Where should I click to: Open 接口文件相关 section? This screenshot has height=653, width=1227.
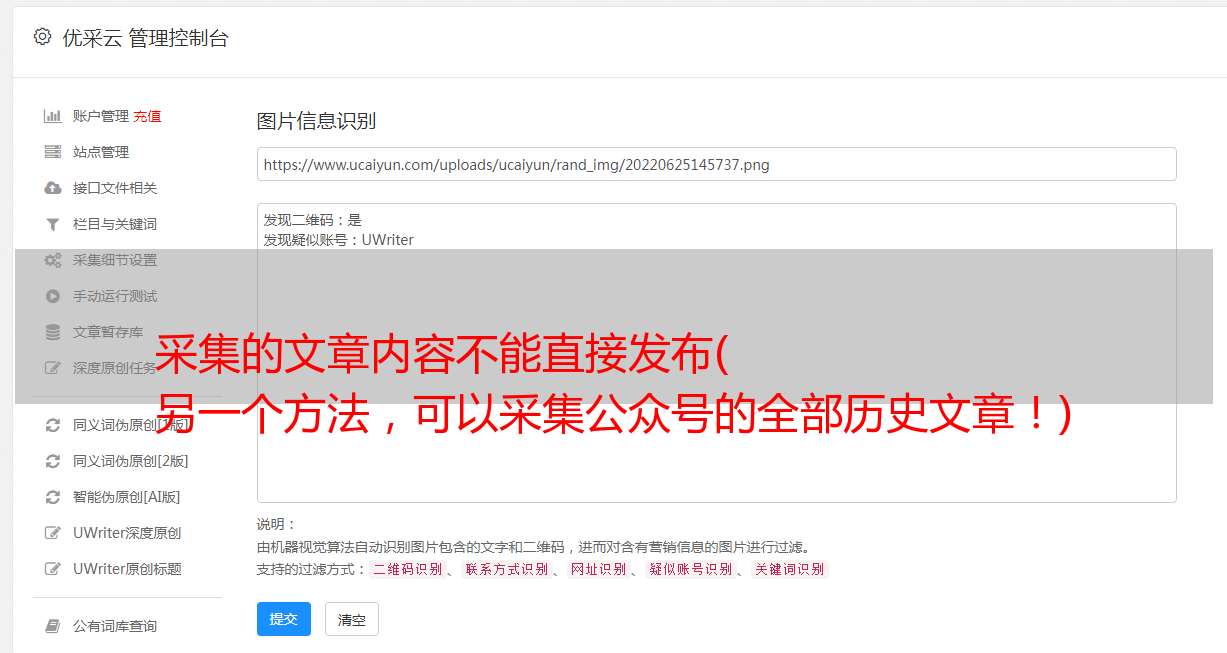click(115, 188)
